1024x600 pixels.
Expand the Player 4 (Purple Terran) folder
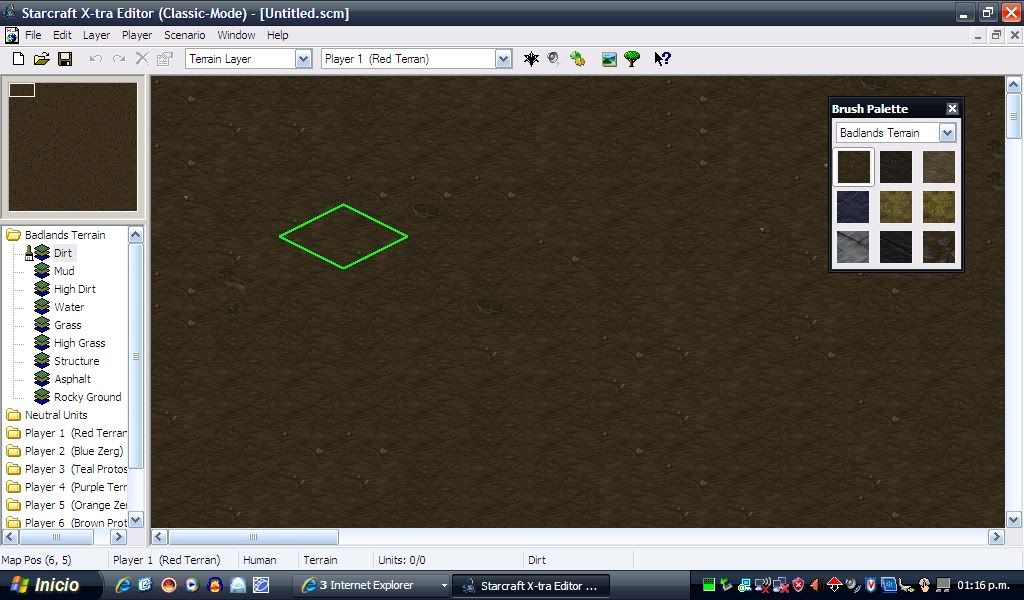(x=14, y=487)
